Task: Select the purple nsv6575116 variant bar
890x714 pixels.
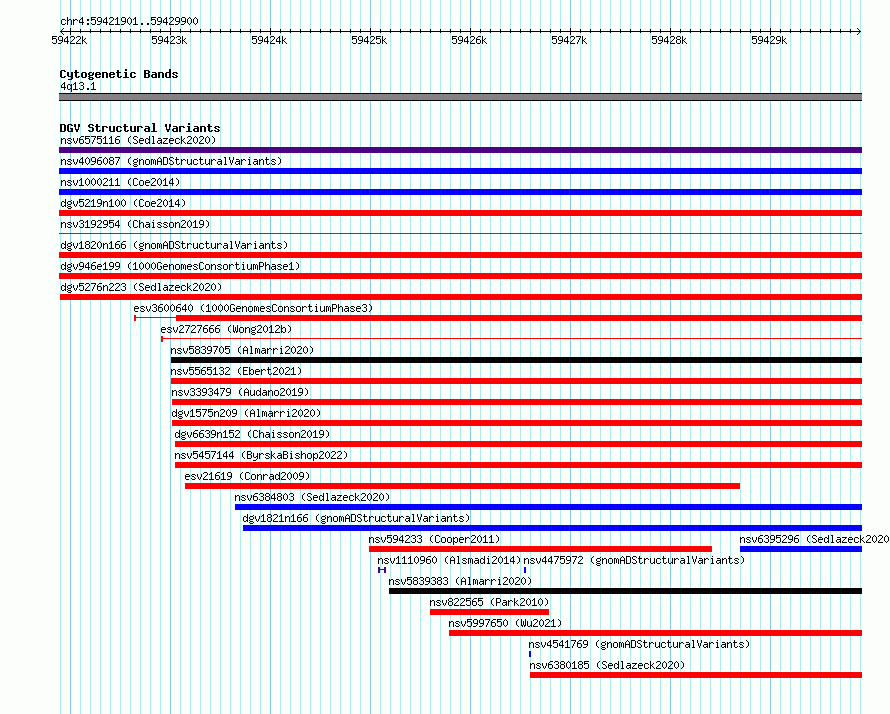Action: 460,150
